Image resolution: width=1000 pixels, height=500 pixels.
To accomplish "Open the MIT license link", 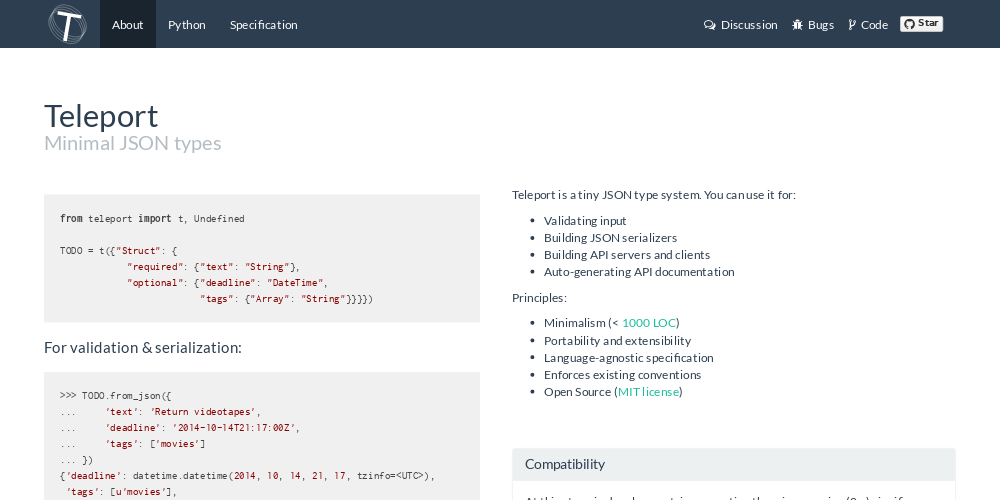I will 649,392.
